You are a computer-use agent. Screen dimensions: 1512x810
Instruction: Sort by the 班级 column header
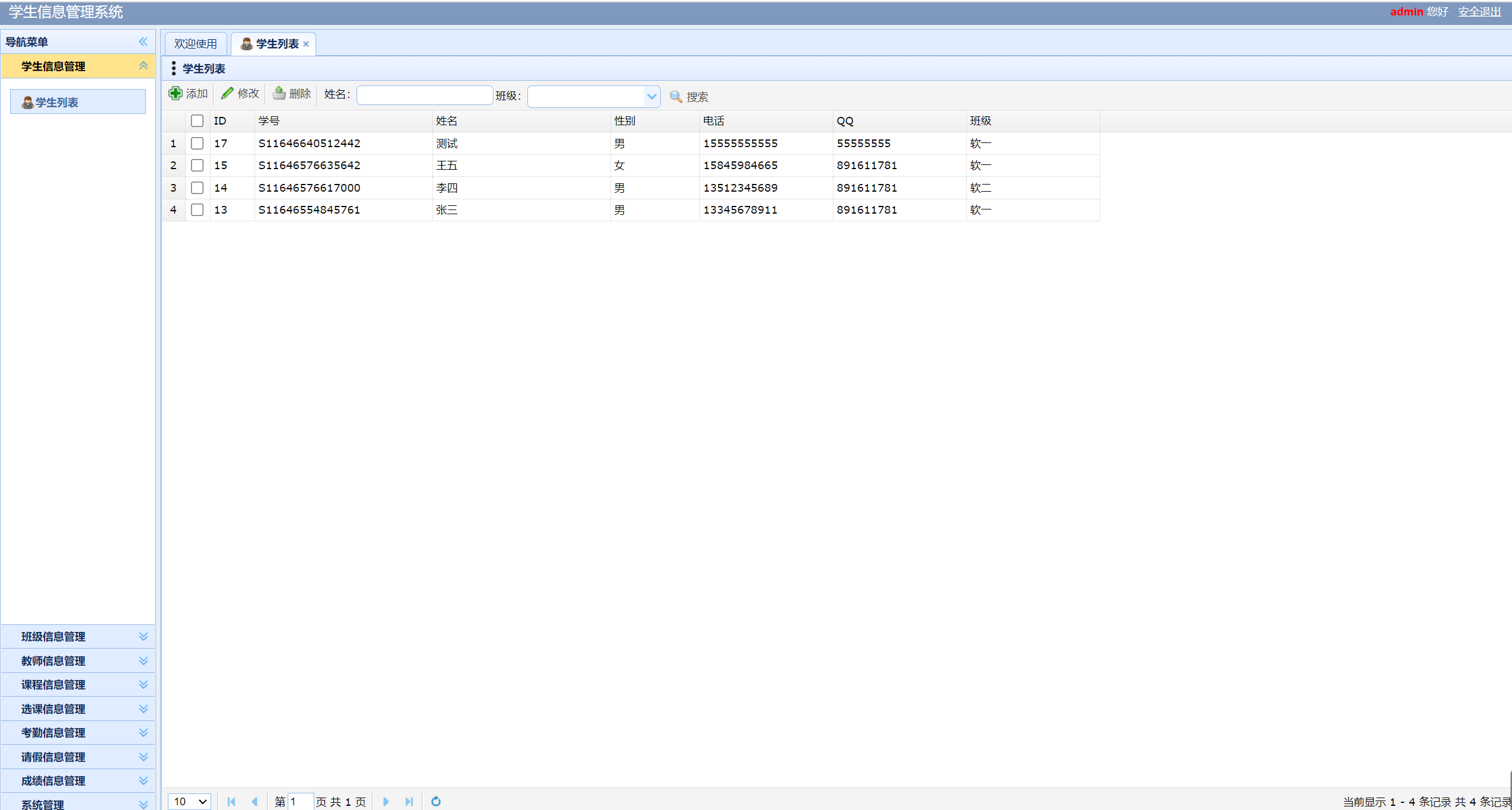(x=1033, y=121)
